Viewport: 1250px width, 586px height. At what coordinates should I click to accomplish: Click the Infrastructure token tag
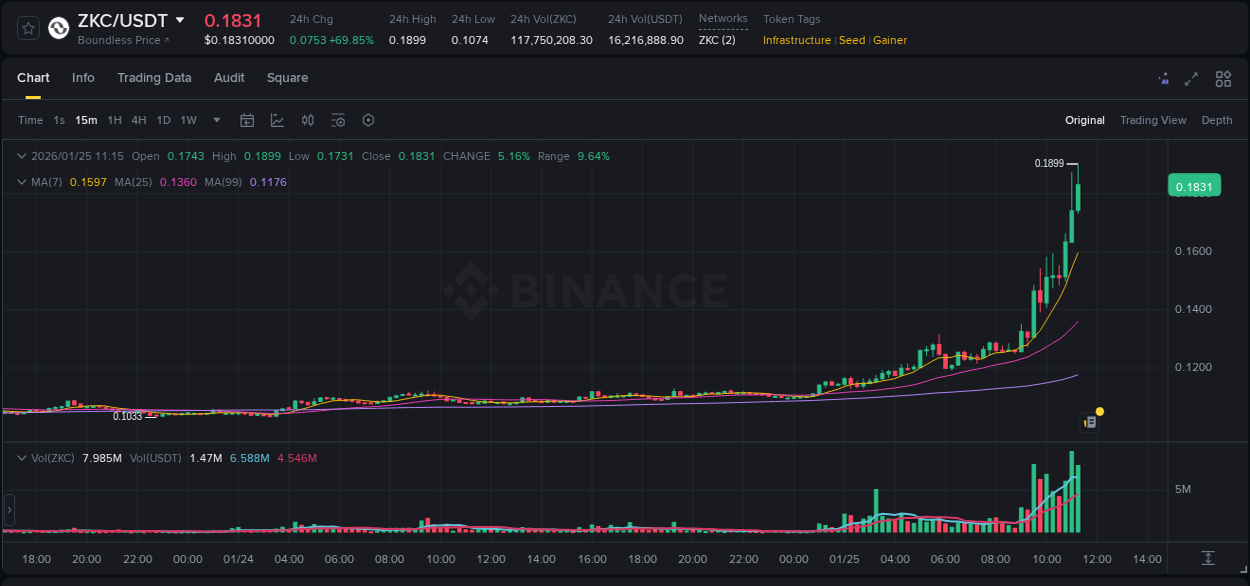pyautogui.click(x=796, y=40)
